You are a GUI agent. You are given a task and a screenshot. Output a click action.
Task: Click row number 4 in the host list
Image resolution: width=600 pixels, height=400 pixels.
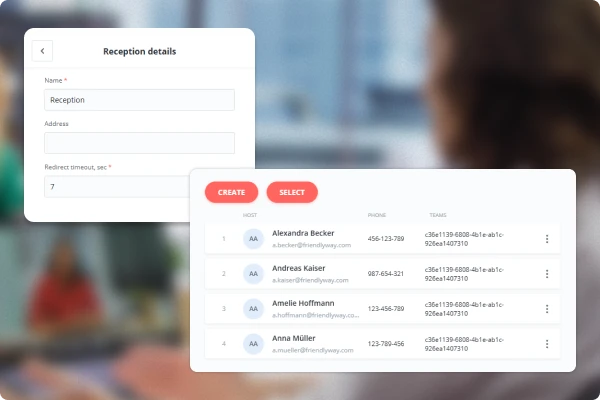coord(224,344)
